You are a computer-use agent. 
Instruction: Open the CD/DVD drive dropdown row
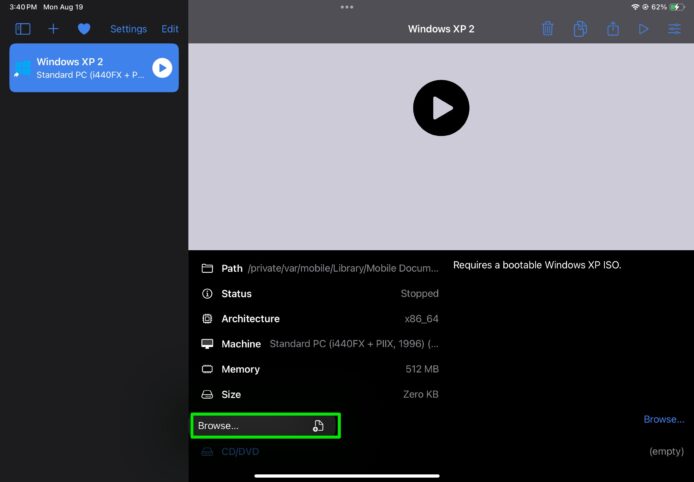320,452
